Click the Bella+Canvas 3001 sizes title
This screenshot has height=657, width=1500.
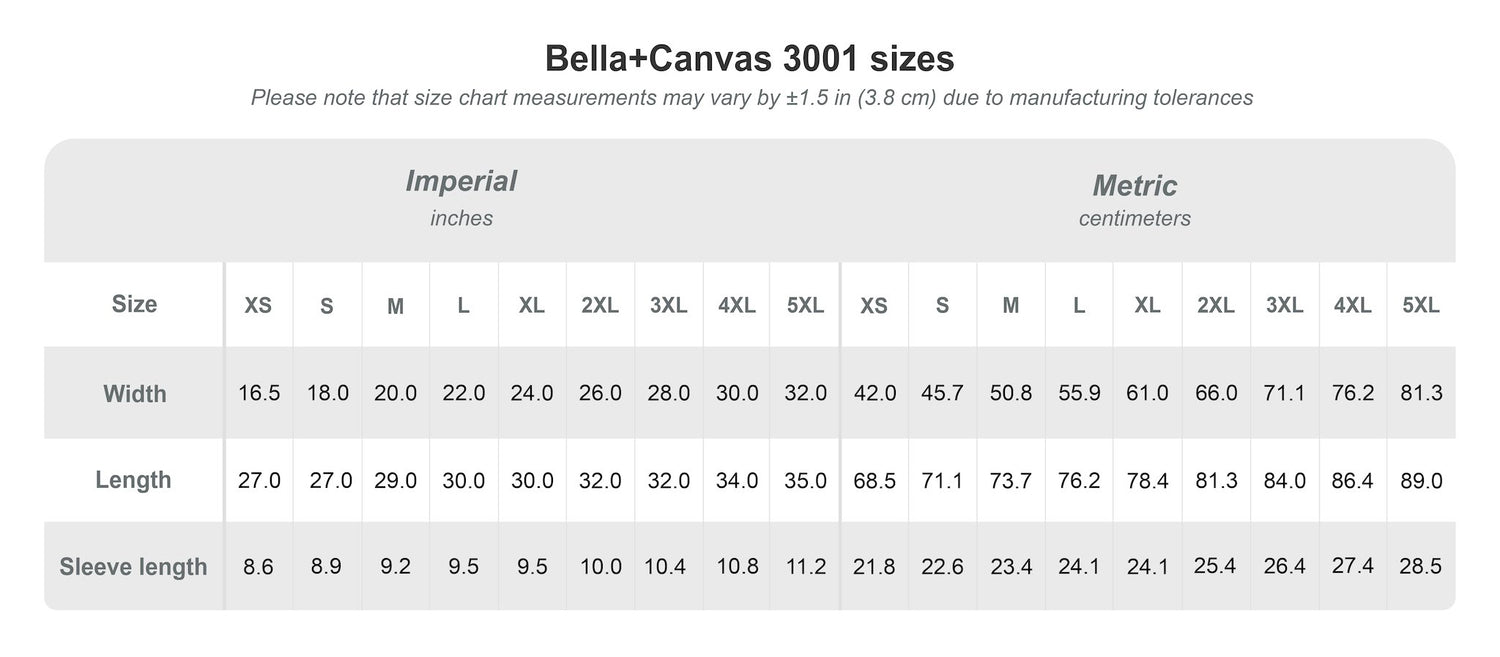click(x=749, y=59)
